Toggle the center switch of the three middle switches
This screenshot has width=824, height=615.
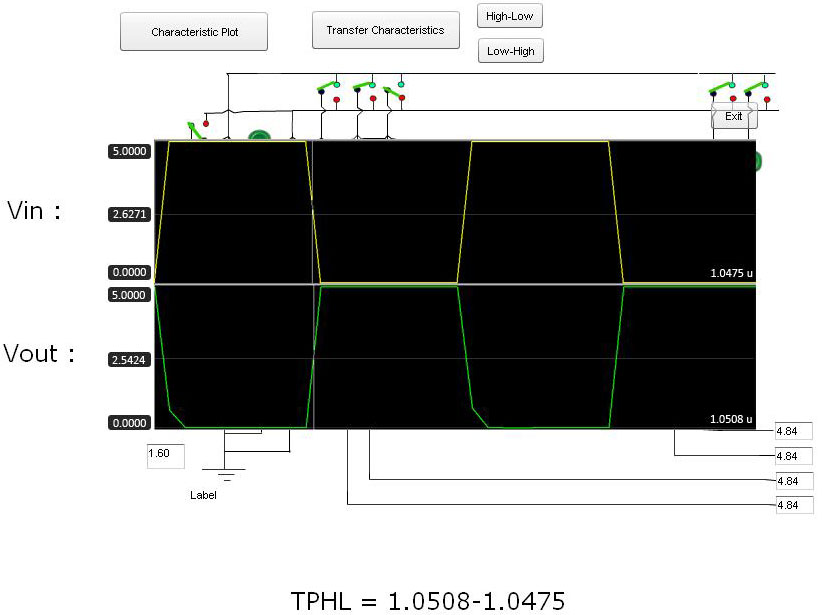[x=365, y=90]
